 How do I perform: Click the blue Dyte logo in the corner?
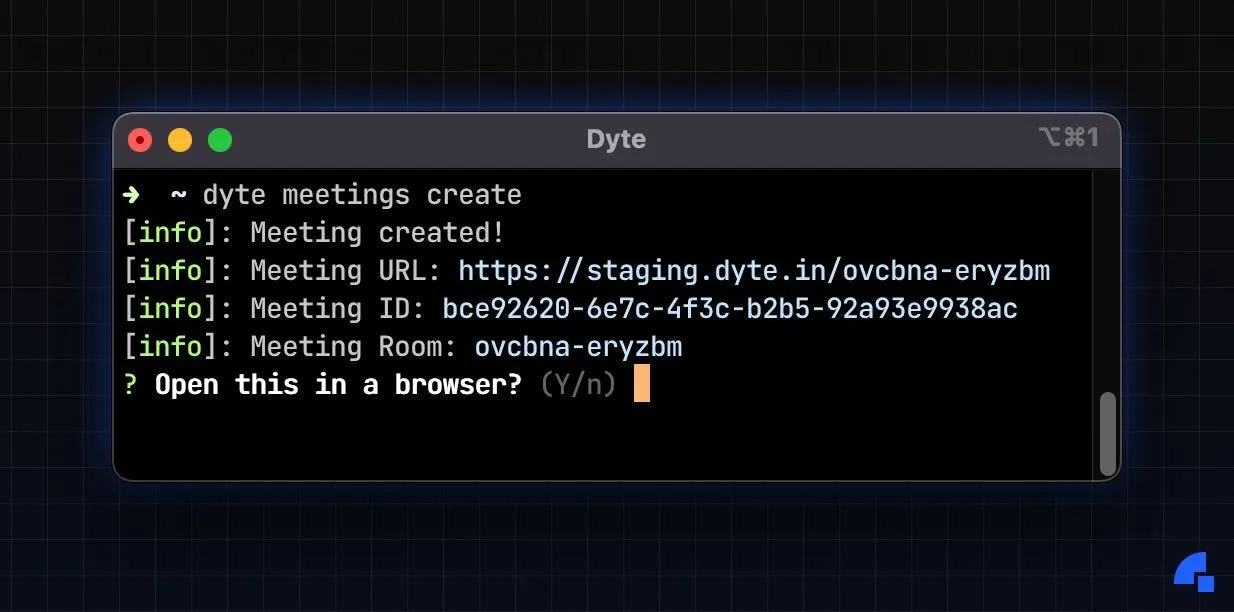point(1194,572)
